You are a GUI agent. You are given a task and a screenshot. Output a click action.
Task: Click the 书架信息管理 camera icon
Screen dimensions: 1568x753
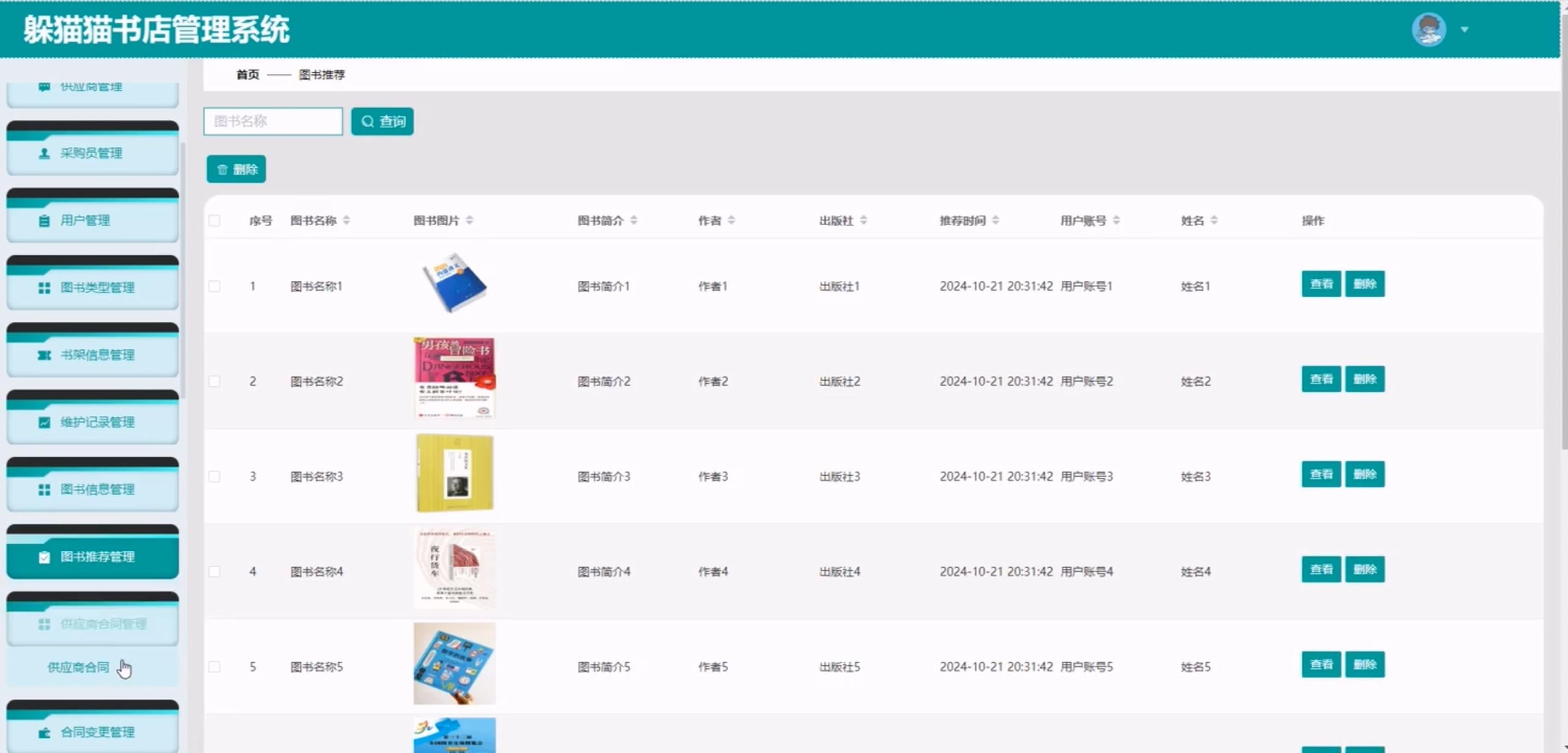click(x=44, y=355)
